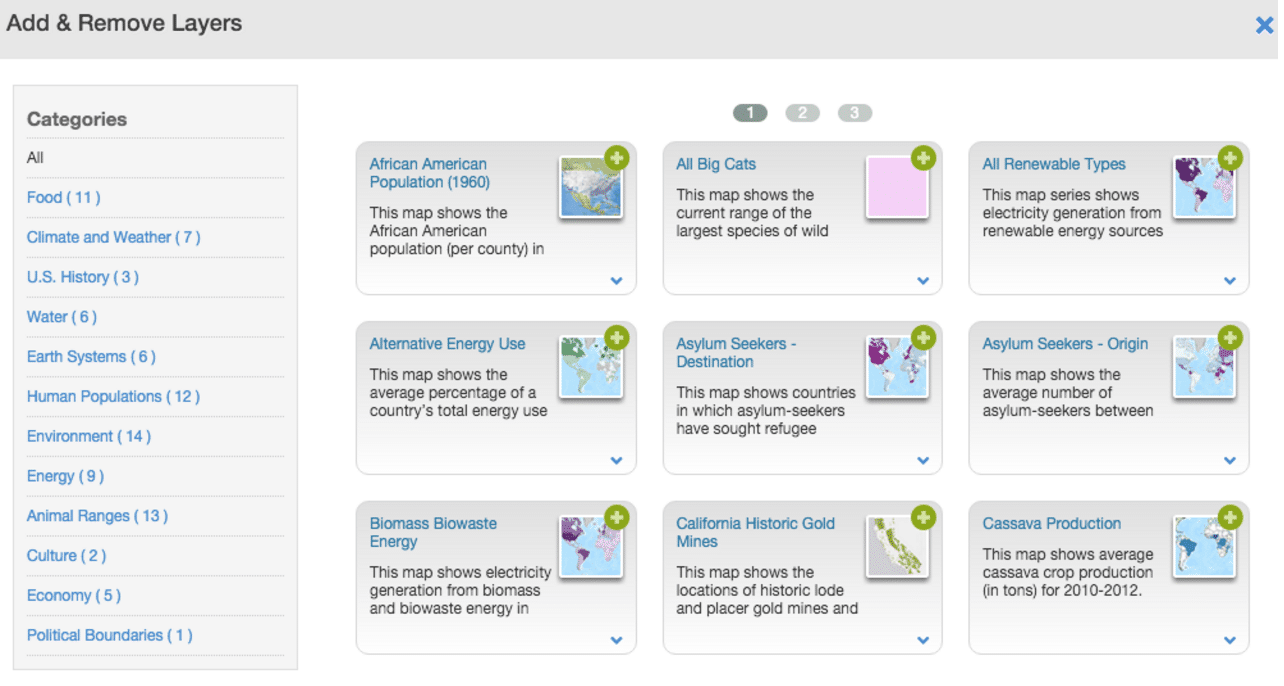Add the African American Population (1960) layer
This screenshot has height=686, width=1284.
616,158
